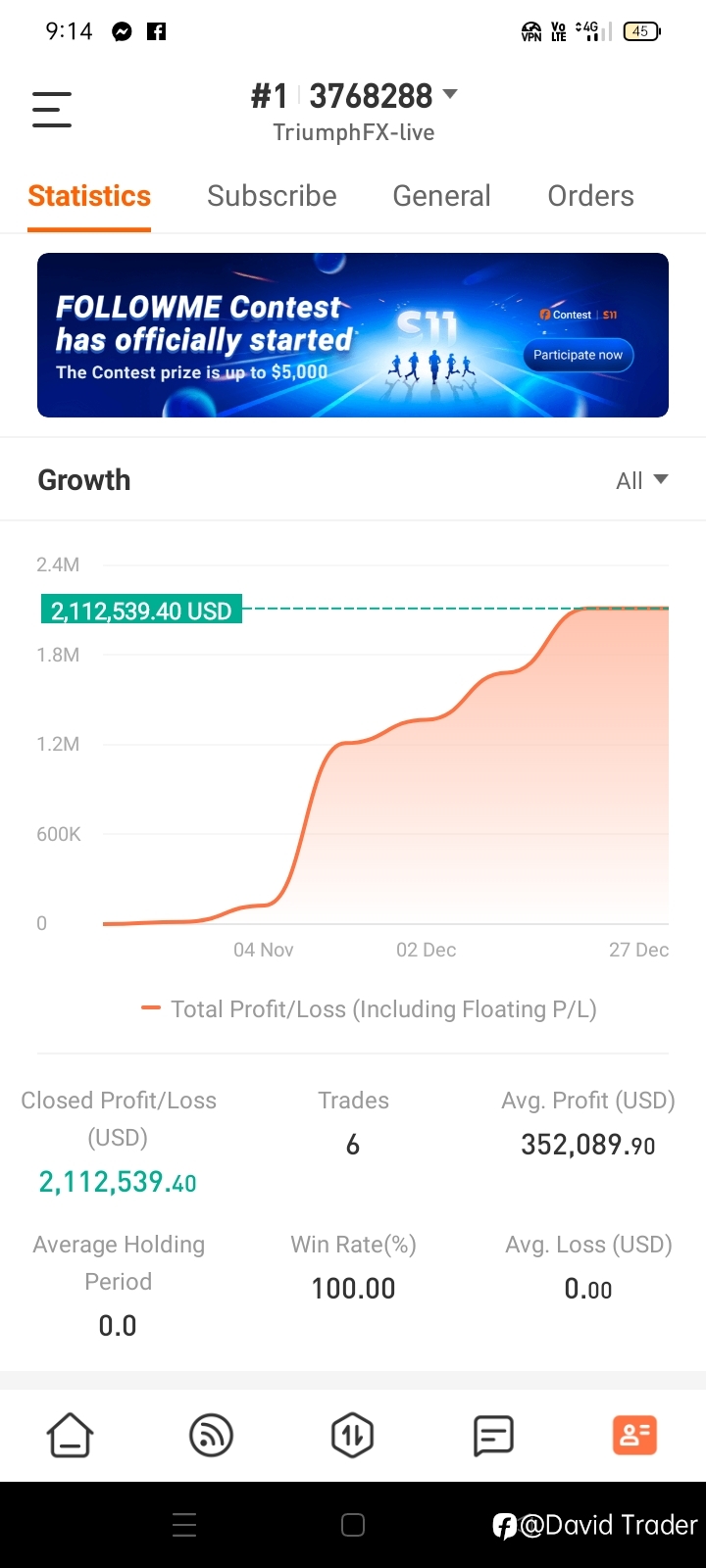Open the All time range dropdown

(x=642, y=480)
